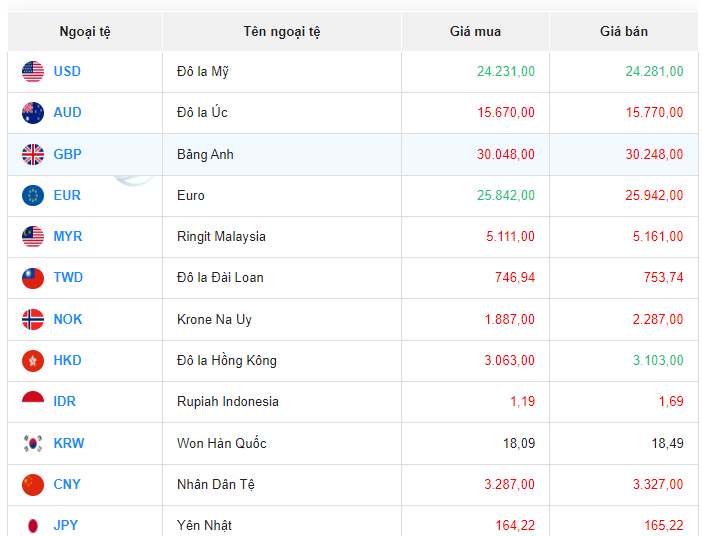The image size is (702, 536).
Task: Click the "Giá mua" column header
Action: (475, 32)
